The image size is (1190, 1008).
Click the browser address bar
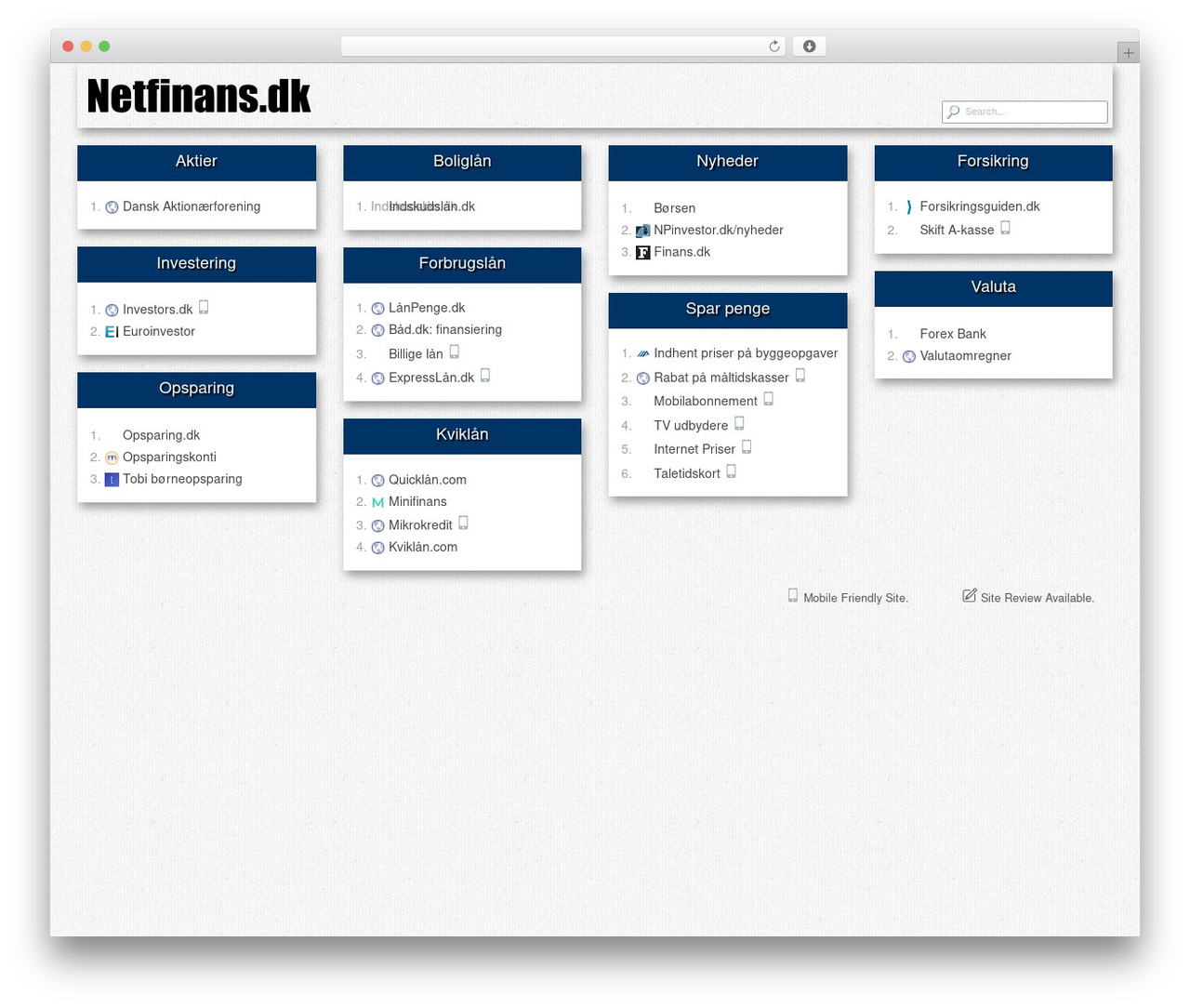[563, 46]
